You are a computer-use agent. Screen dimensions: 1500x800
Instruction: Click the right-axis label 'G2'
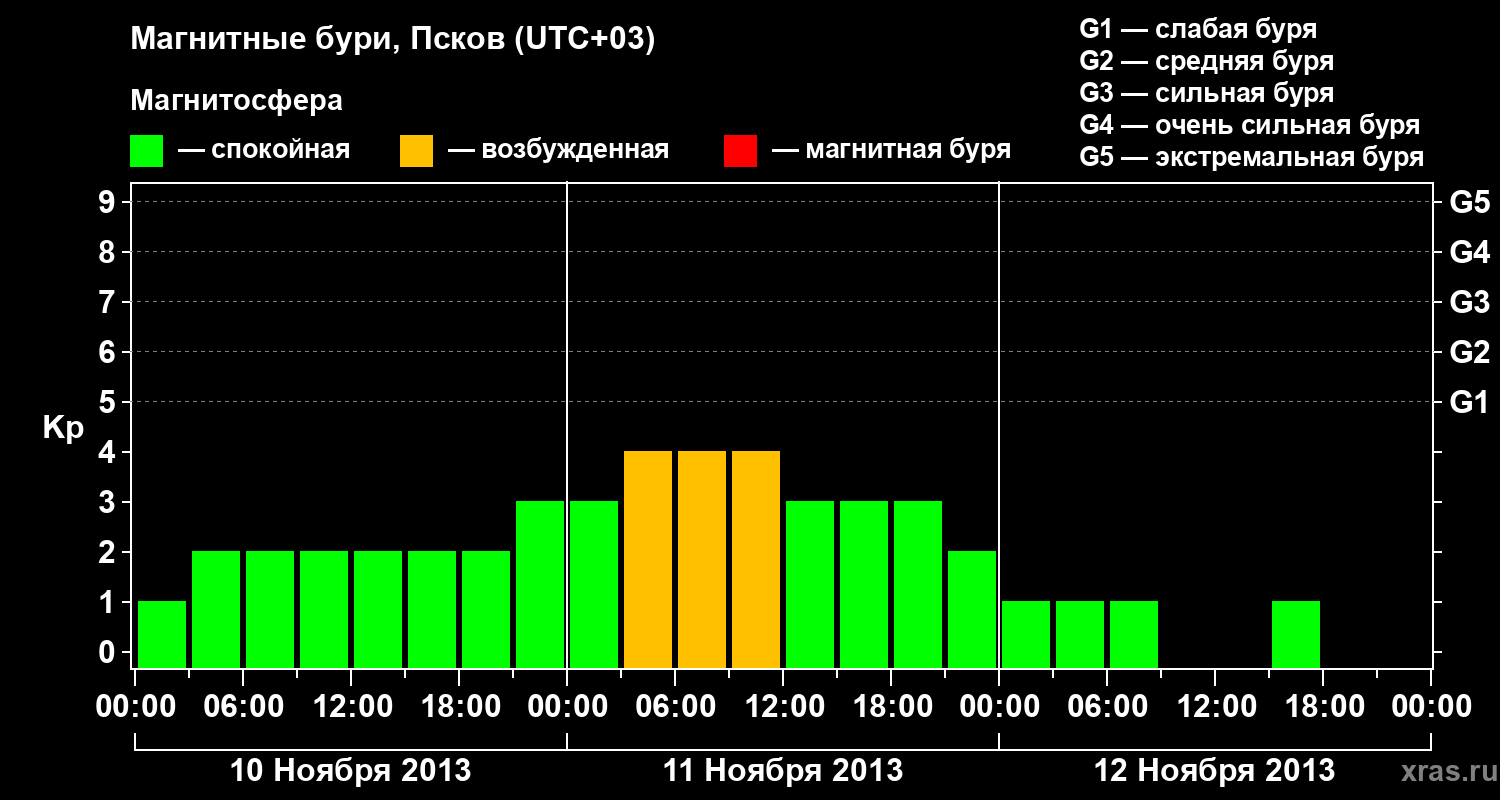pyautogui.click(x=1470, y=352)
